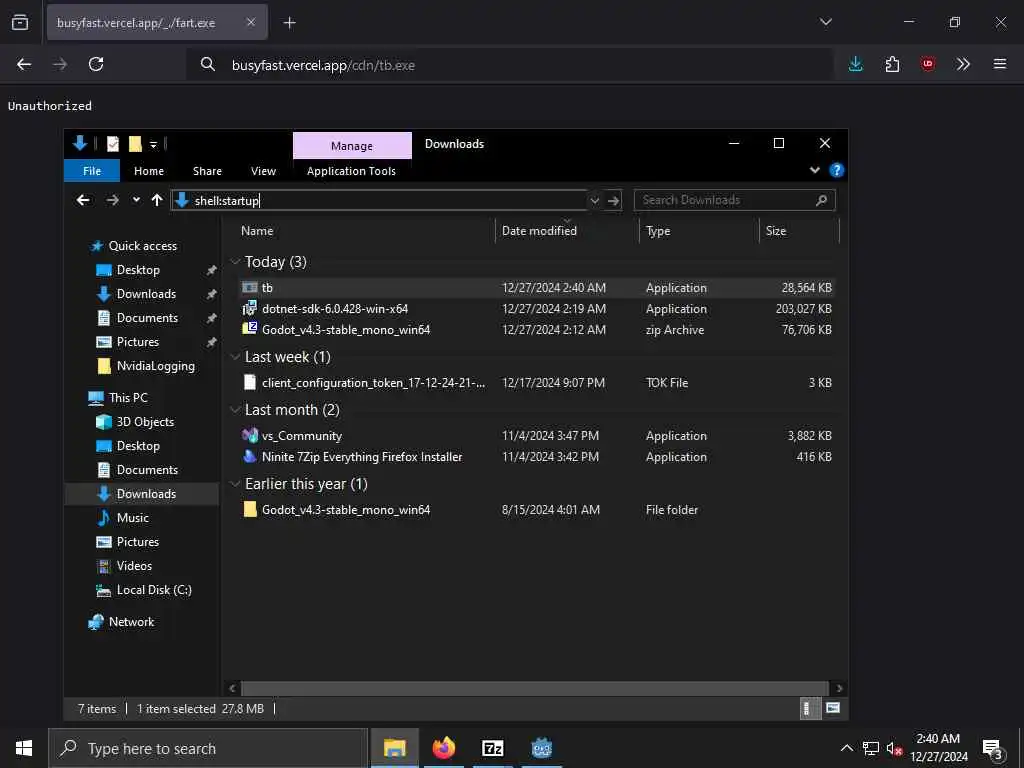Open the View ribbon tab
The image size is (1024, 768).
point(263,171)
